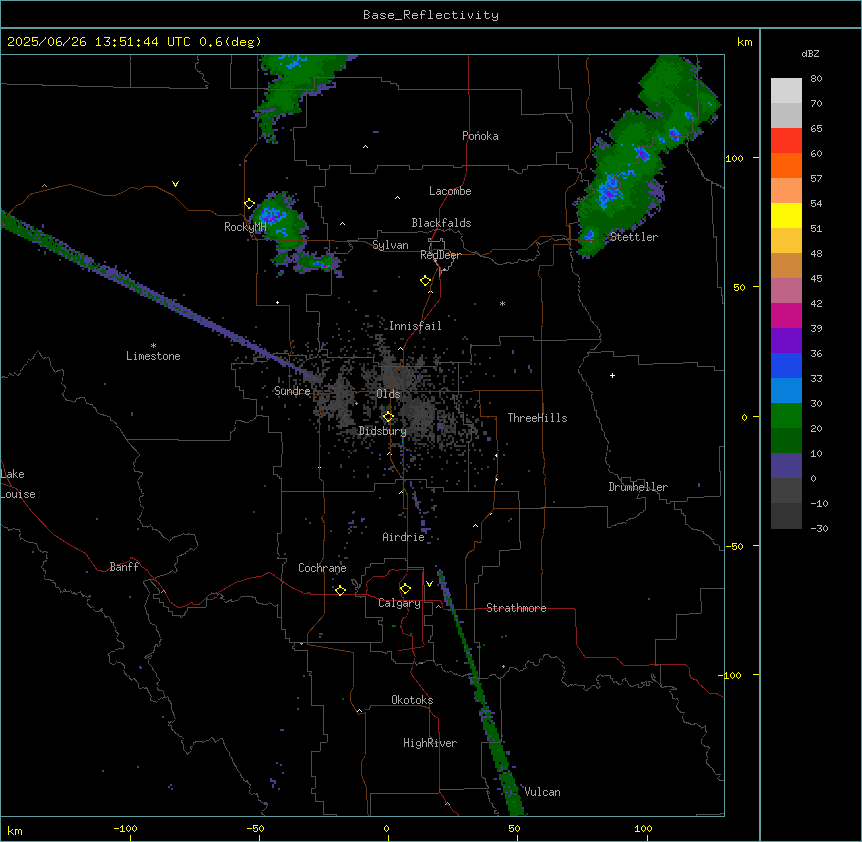
Task: Select the ThreeHills label
Action: [537, 418]
